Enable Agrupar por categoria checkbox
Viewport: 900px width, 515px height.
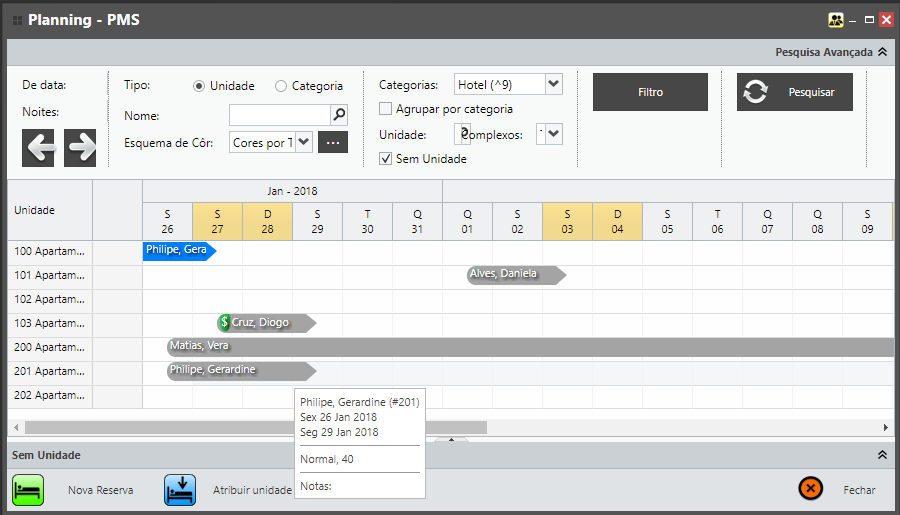point(386,109)
